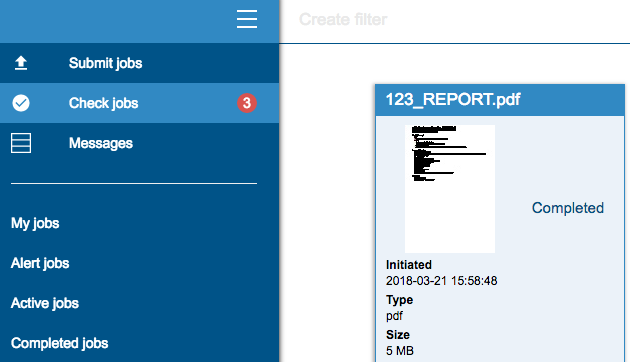Show My jobs filter

[35, 223]
